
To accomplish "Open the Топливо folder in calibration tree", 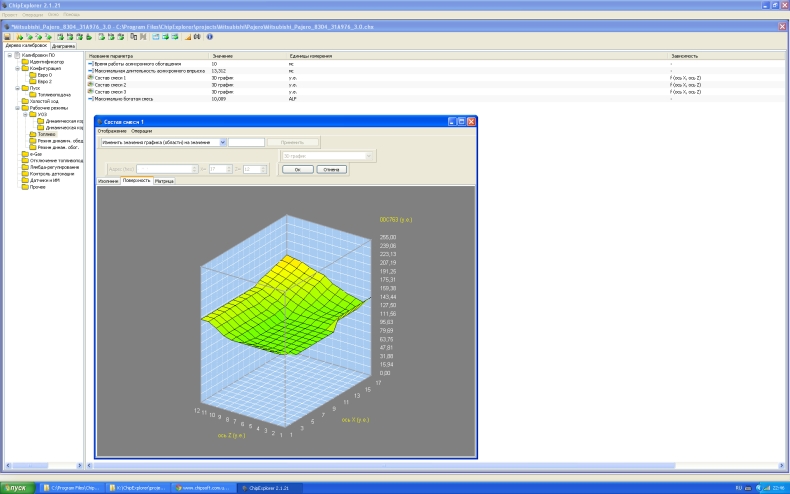I will pos(46,134).
